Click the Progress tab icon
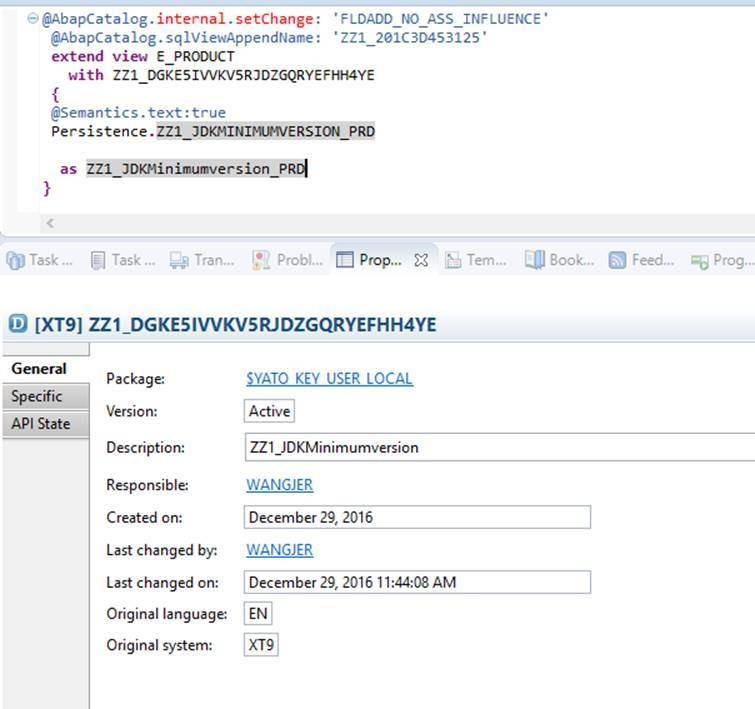Viewport: 755px width, 709px height. click(699, 262)
